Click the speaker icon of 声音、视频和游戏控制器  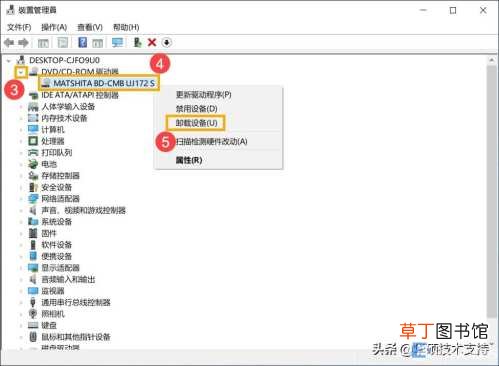point(33,210)
